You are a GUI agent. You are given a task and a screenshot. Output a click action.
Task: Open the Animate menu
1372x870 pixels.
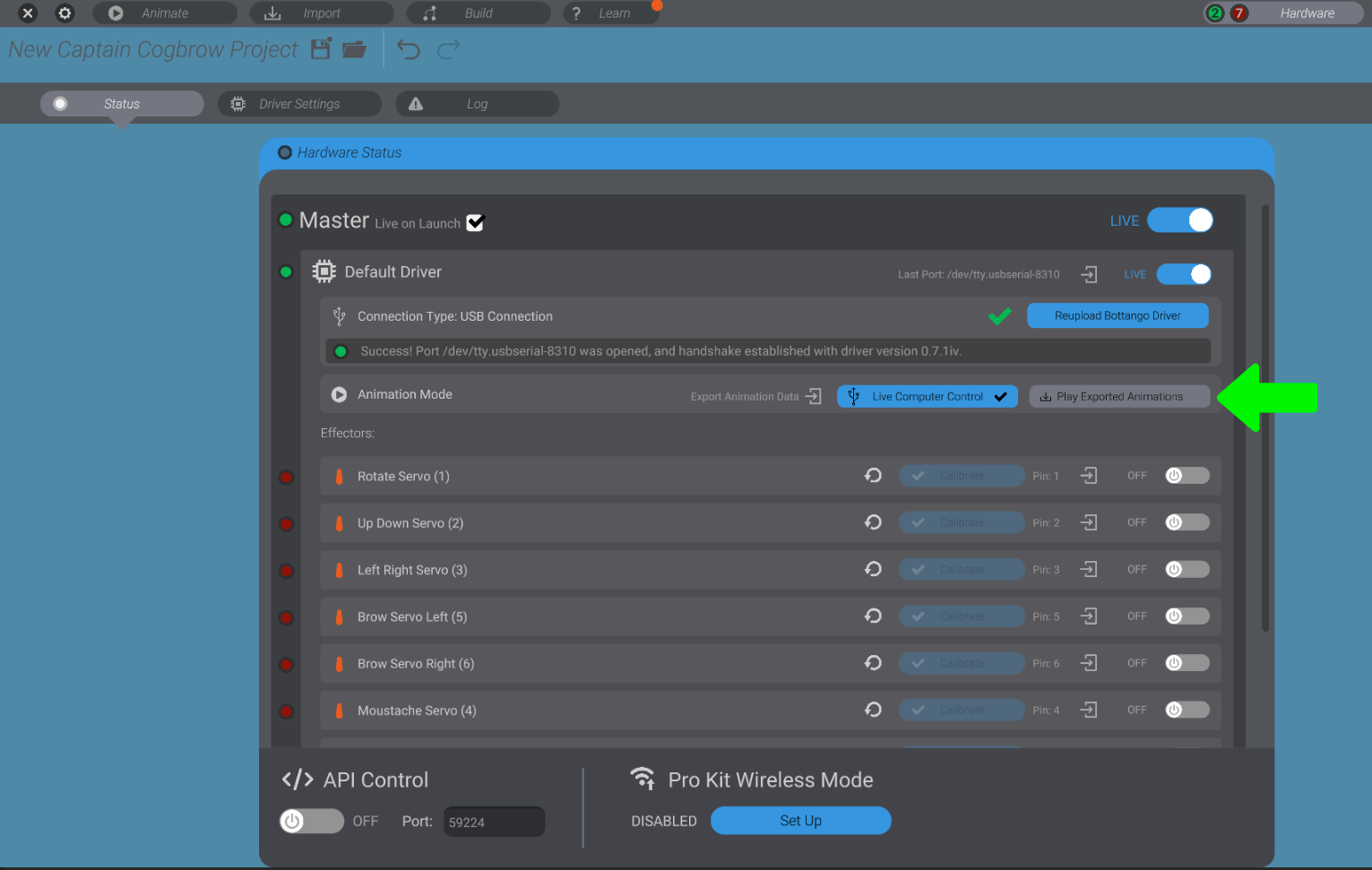[x=165, y=13]
